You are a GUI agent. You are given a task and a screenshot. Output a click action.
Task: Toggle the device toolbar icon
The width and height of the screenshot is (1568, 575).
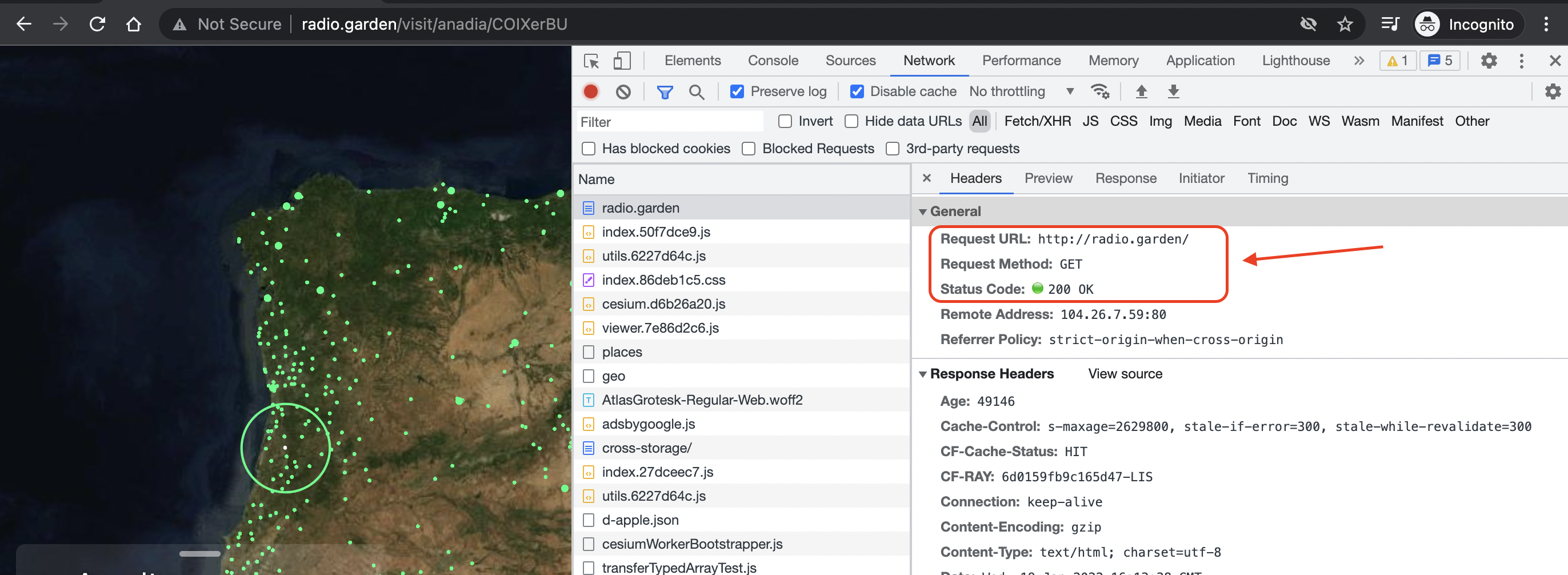(x=622, y=61)
